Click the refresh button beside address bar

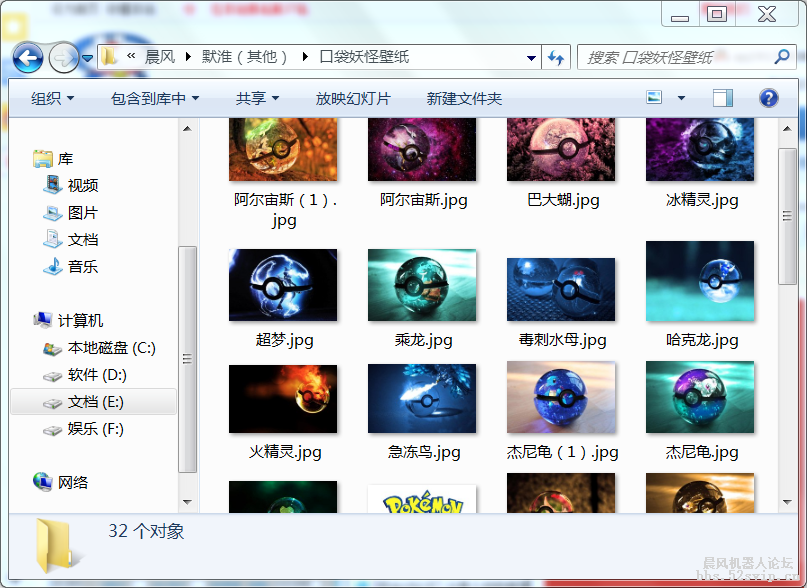coord(556,57)
